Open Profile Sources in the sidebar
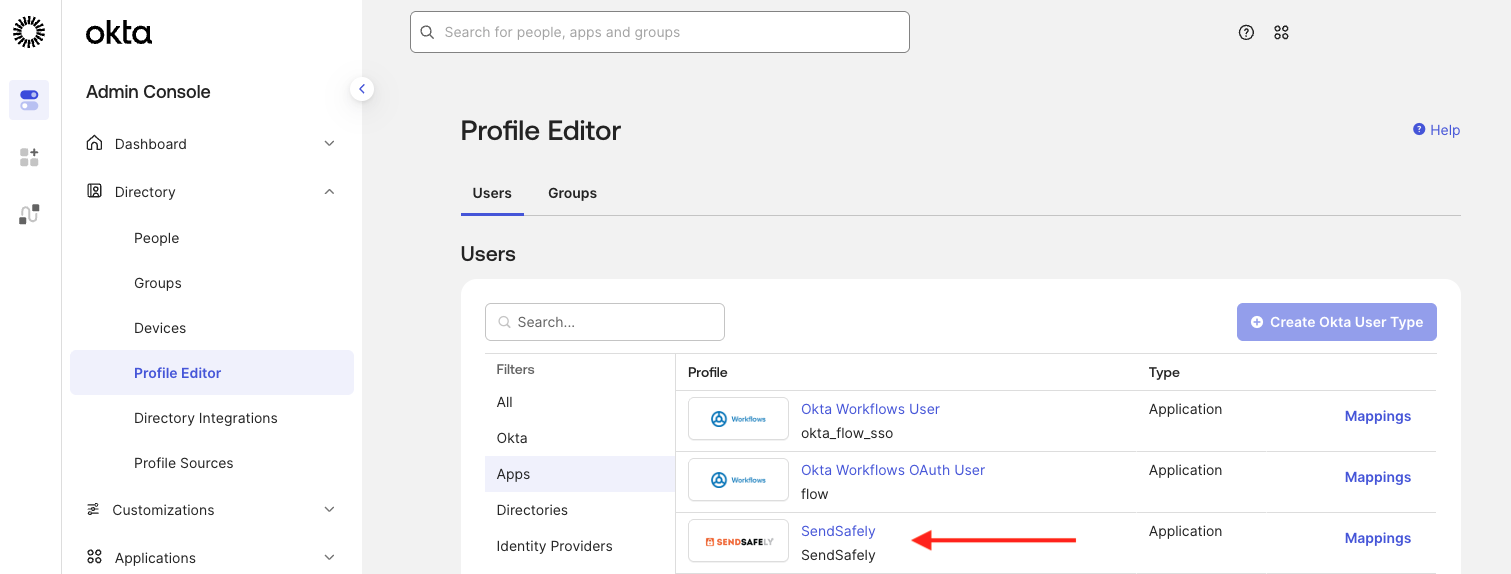This screenshot has height=574, width=1511. [x=184, y=463]
